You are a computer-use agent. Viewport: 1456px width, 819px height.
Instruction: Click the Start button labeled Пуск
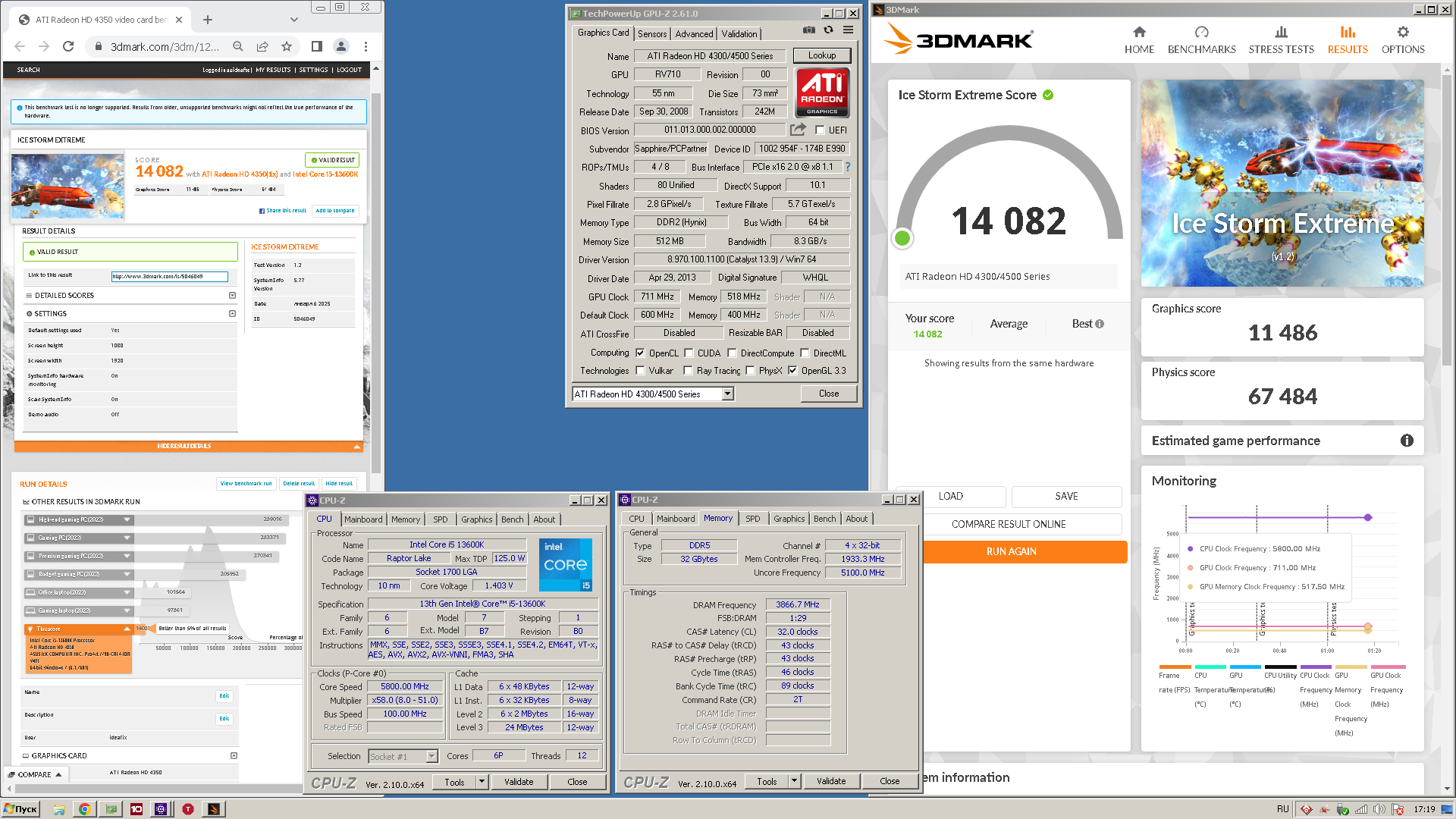point(20,809)
